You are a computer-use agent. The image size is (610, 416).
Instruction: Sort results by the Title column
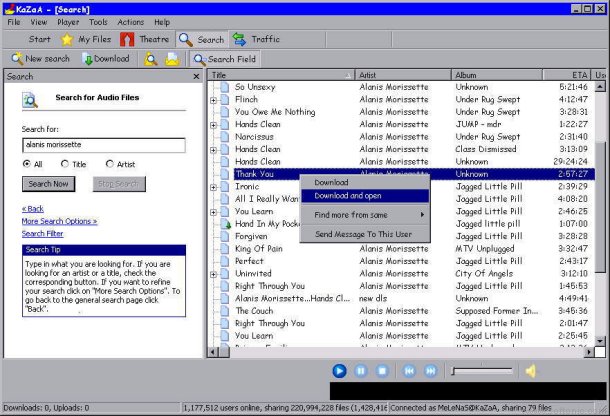point(280,75)
